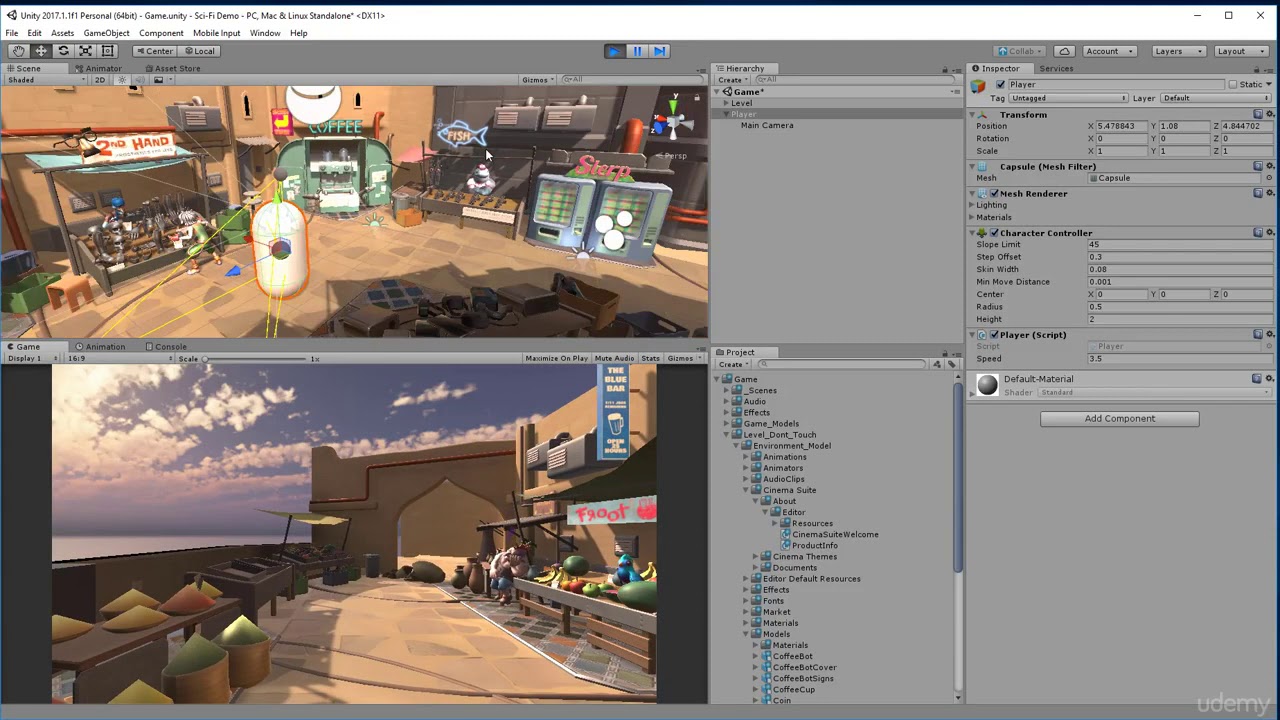Screen dimensions: 1280x720
Task: Expand the Materials foldout in Mesh Renderer
Action: 972,217
